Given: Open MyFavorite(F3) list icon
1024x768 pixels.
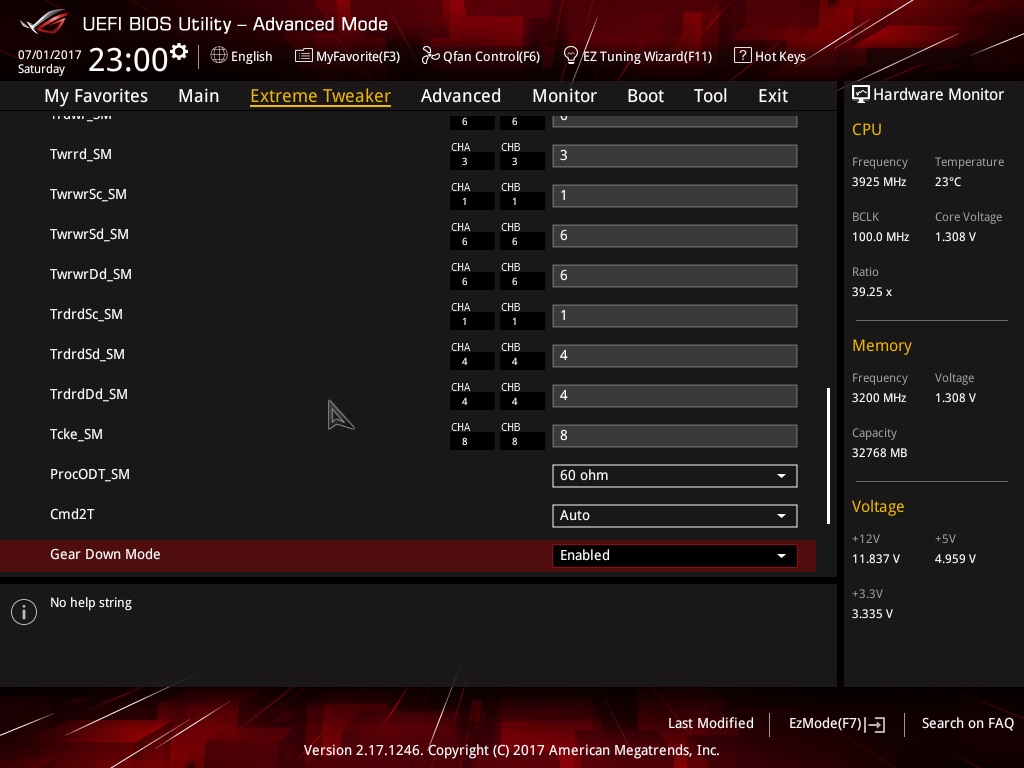Looking at the screenshot, I should coord(303,56).
